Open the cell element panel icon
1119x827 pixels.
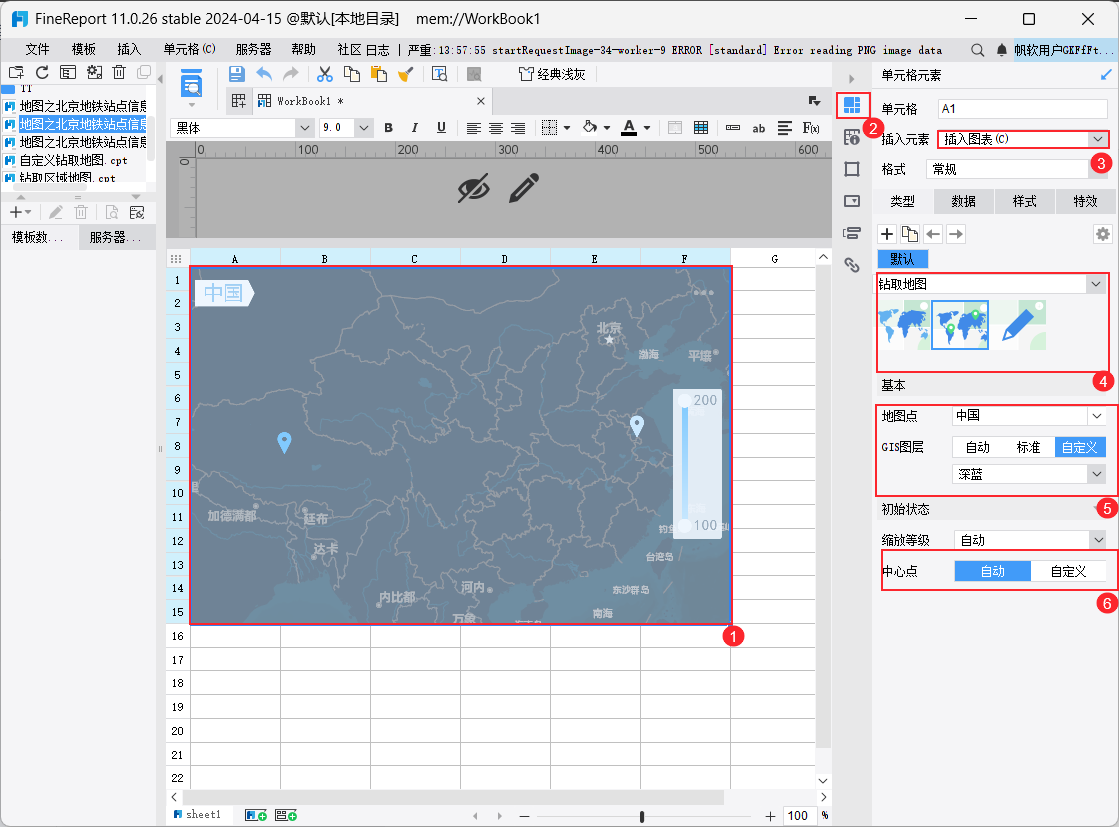click(x=852, y=105)
